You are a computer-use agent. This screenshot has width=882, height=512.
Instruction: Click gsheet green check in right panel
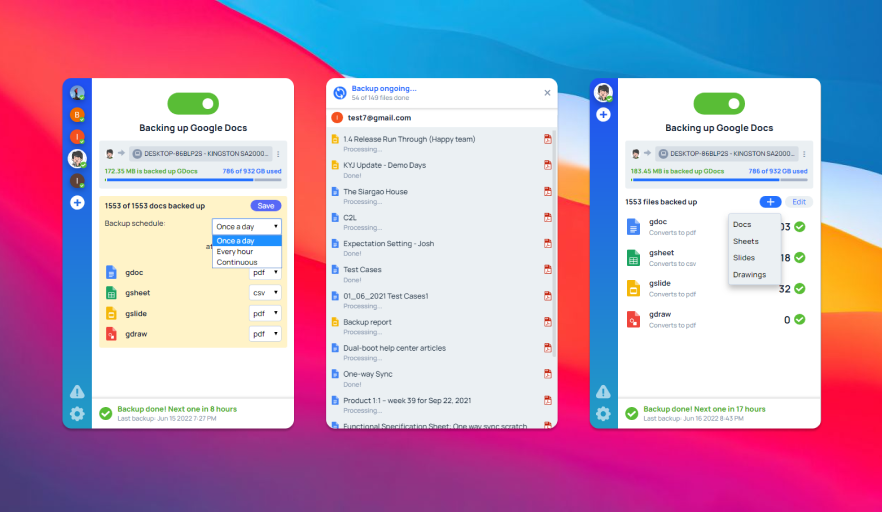point(799,258)
